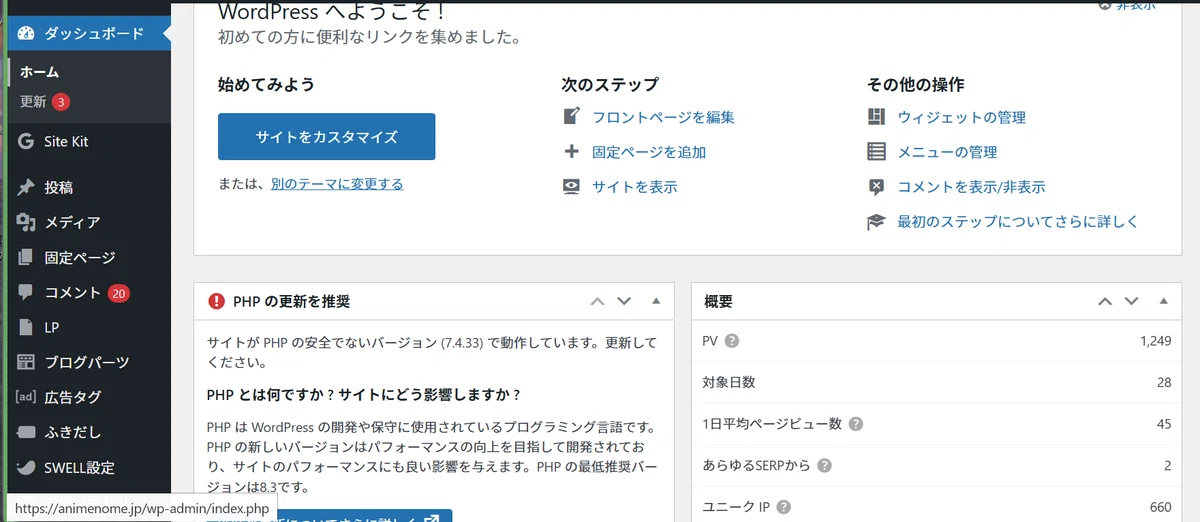Click the SWELL設定 logo icon
1200x522 pixels.
click(x=26, y=467)
